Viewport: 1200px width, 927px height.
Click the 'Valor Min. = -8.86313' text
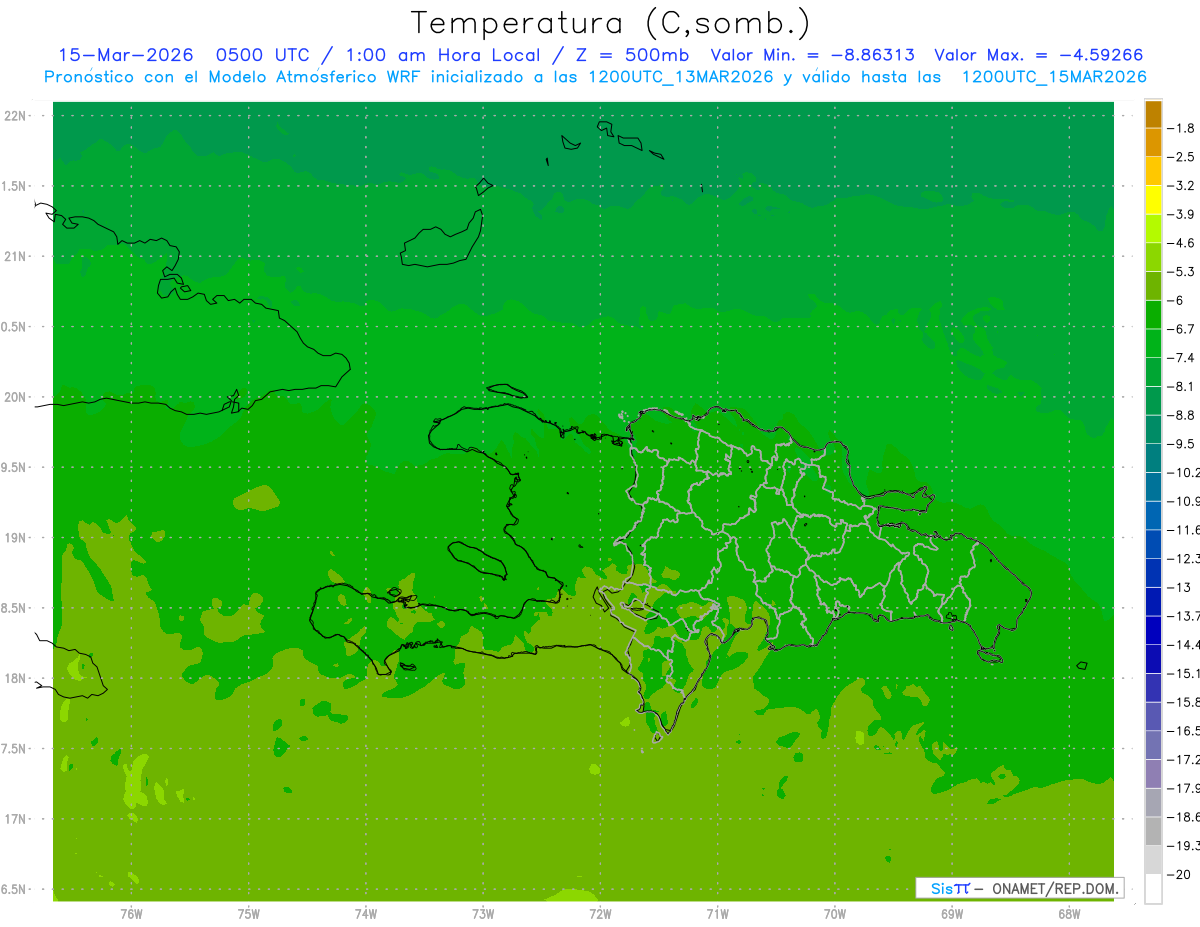[x=812, y=55]
